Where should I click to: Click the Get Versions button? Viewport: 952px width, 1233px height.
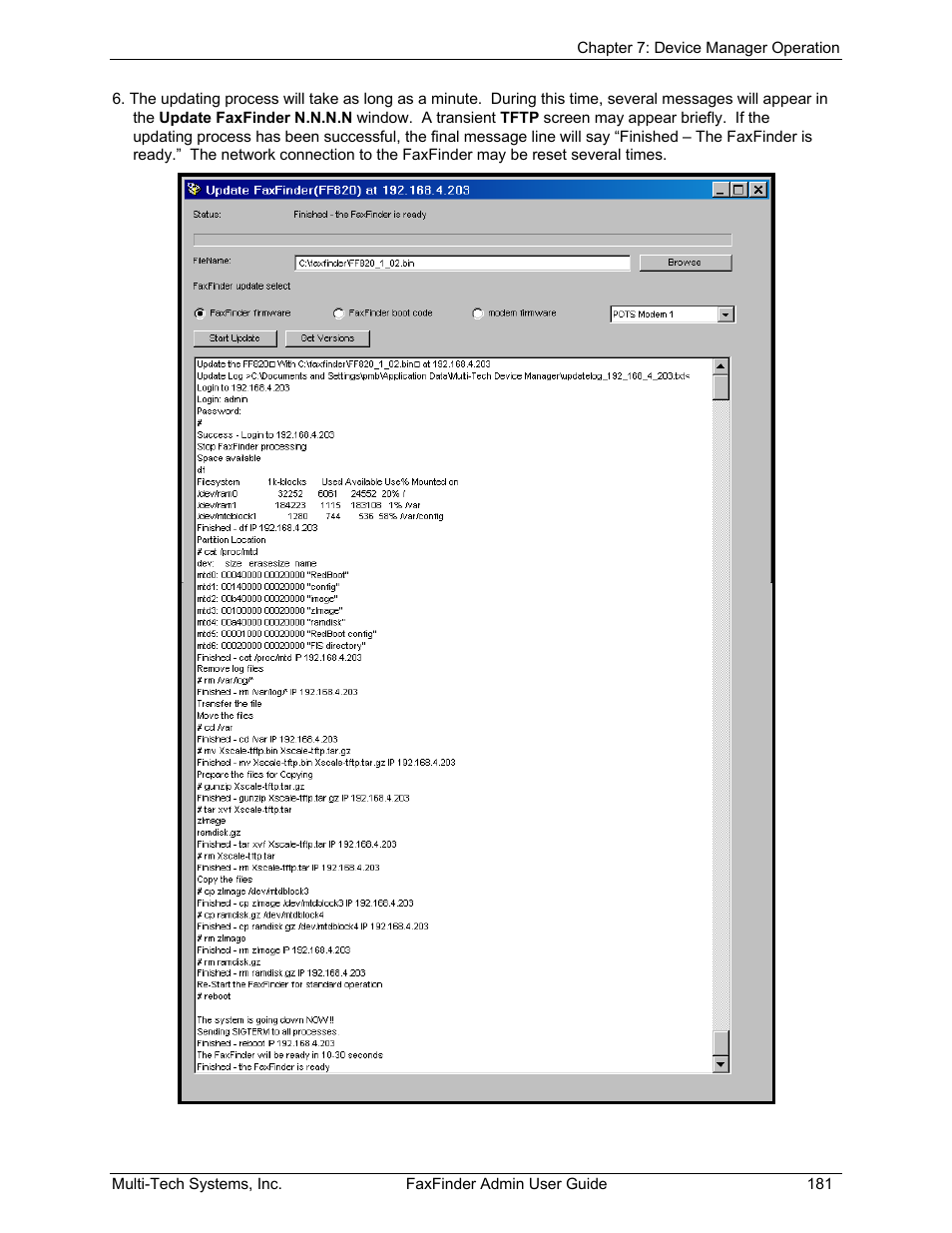coord(327,338)
